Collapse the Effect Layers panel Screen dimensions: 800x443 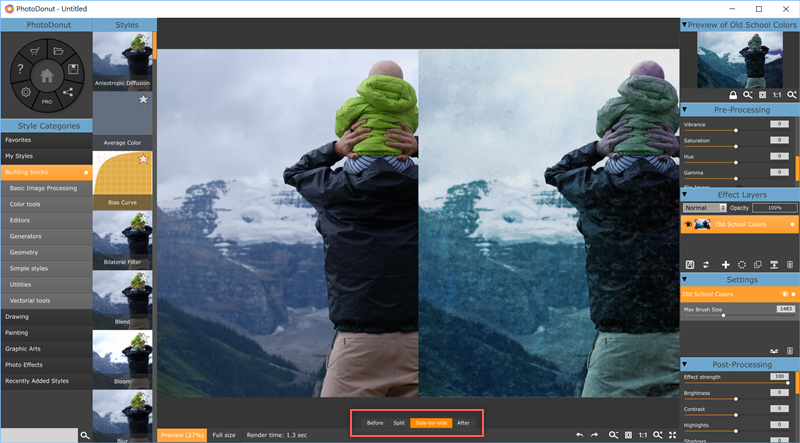pos(684,194)
